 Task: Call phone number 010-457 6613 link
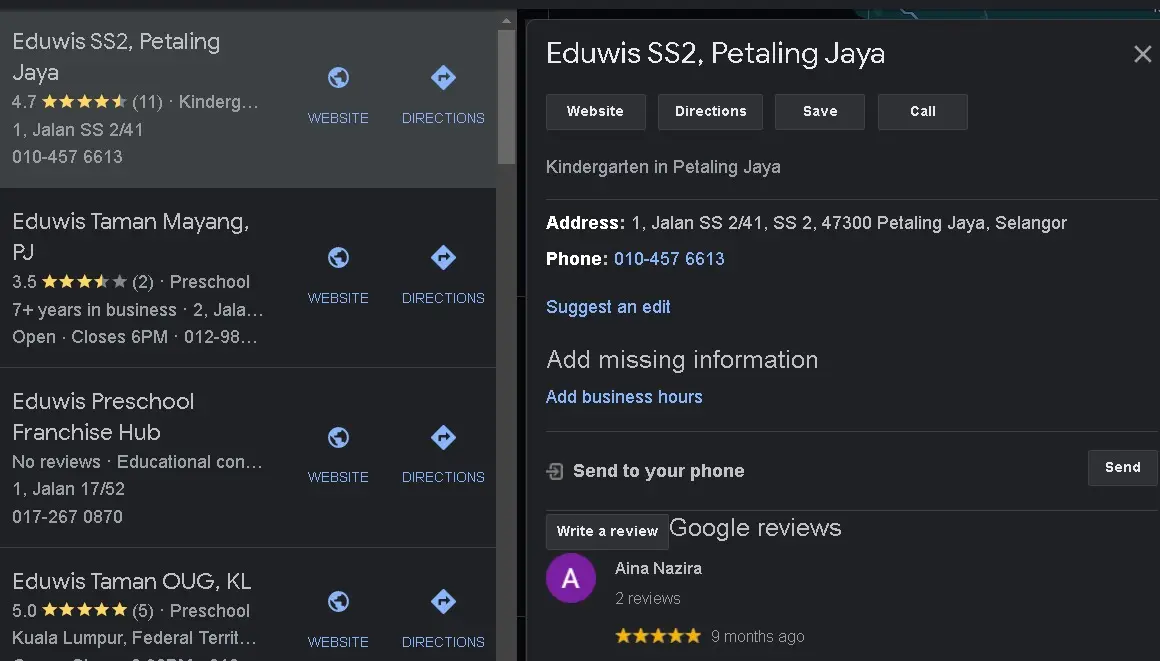670,259
